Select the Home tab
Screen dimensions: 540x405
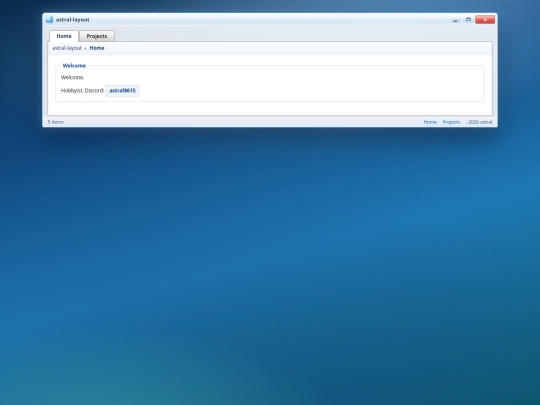point(64,36)
